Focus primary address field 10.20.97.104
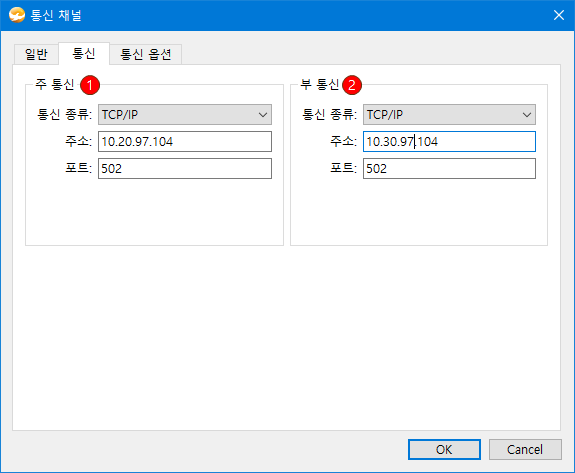Screen dimensions: 575x473 point(185,142)
